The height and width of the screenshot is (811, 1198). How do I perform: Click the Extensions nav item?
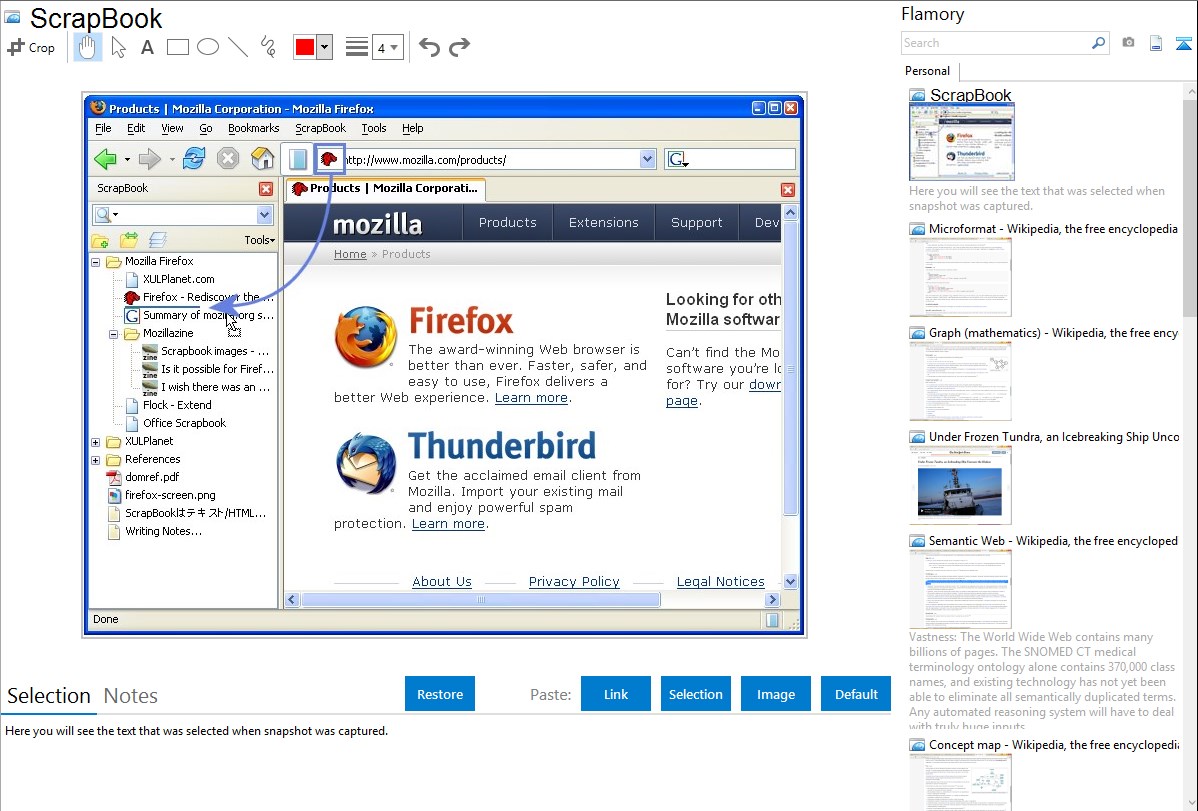(x=604, y=222)
